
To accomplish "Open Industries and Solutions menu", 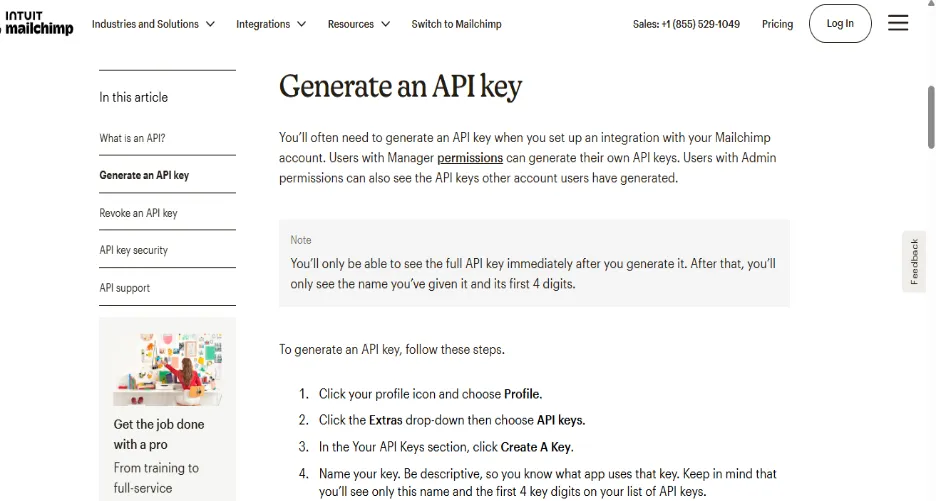I will point(145,24).
